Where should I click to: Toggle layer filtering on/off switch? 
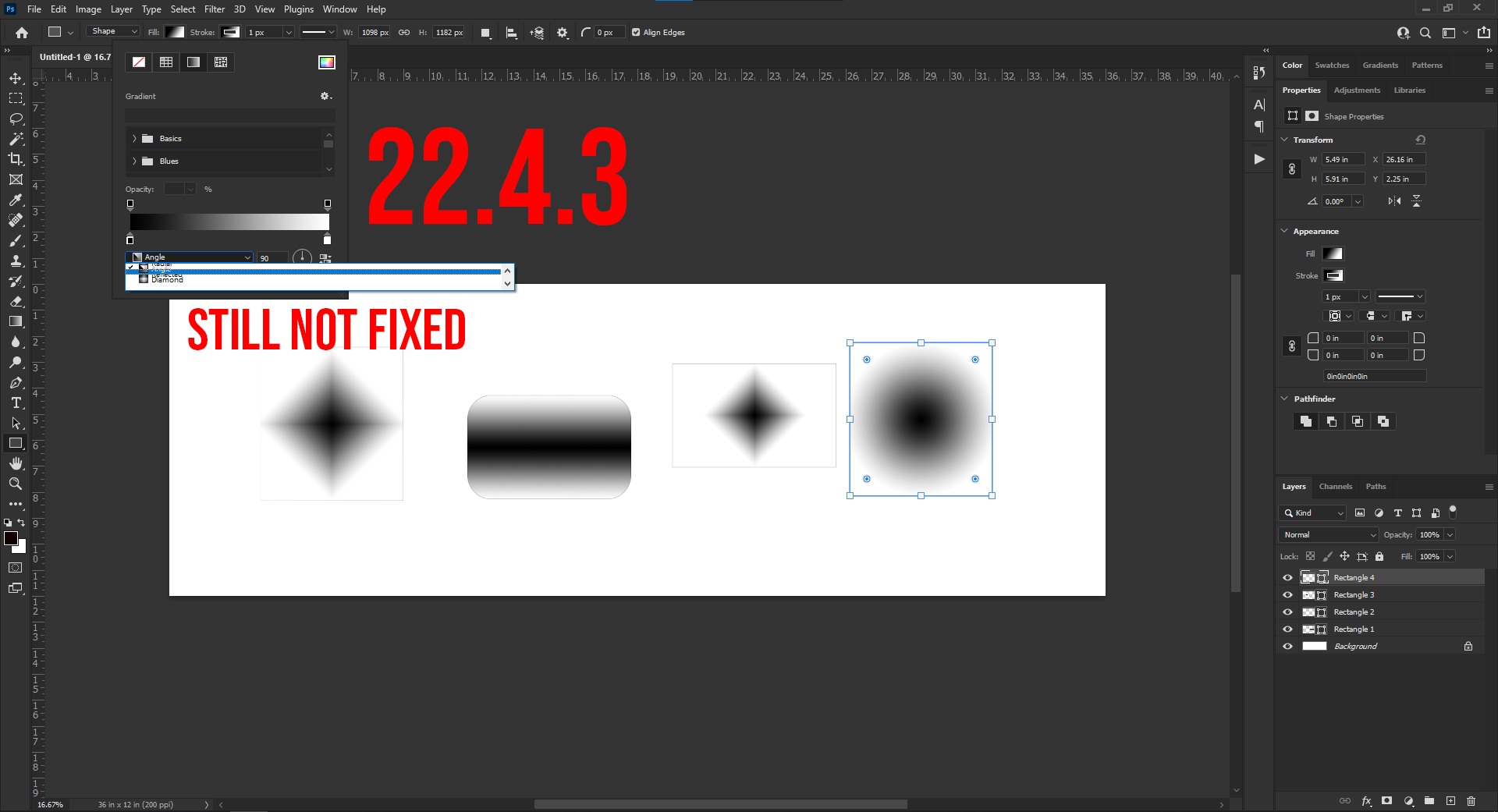click(x=1453, y=512)
